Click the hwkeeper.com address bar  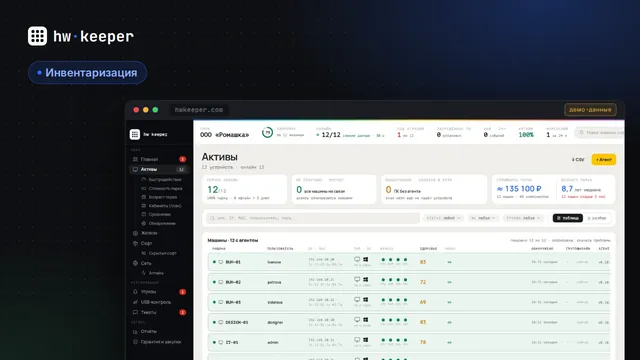click(199, 110)
